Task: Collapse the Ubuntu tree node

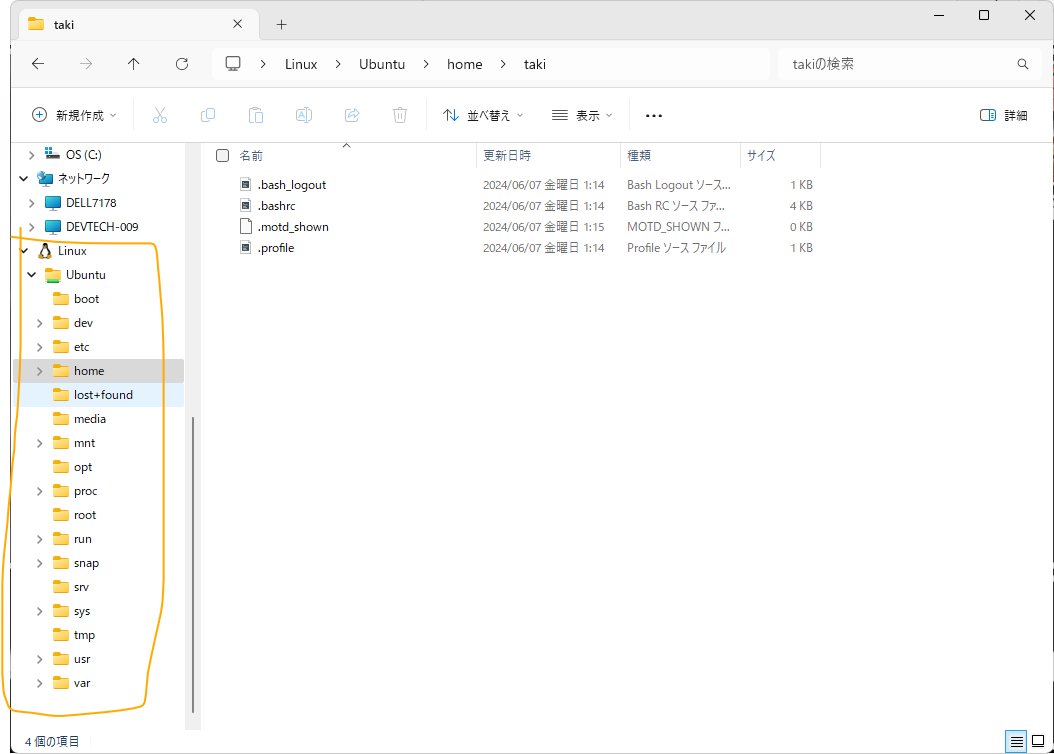Action: point(32,275)
